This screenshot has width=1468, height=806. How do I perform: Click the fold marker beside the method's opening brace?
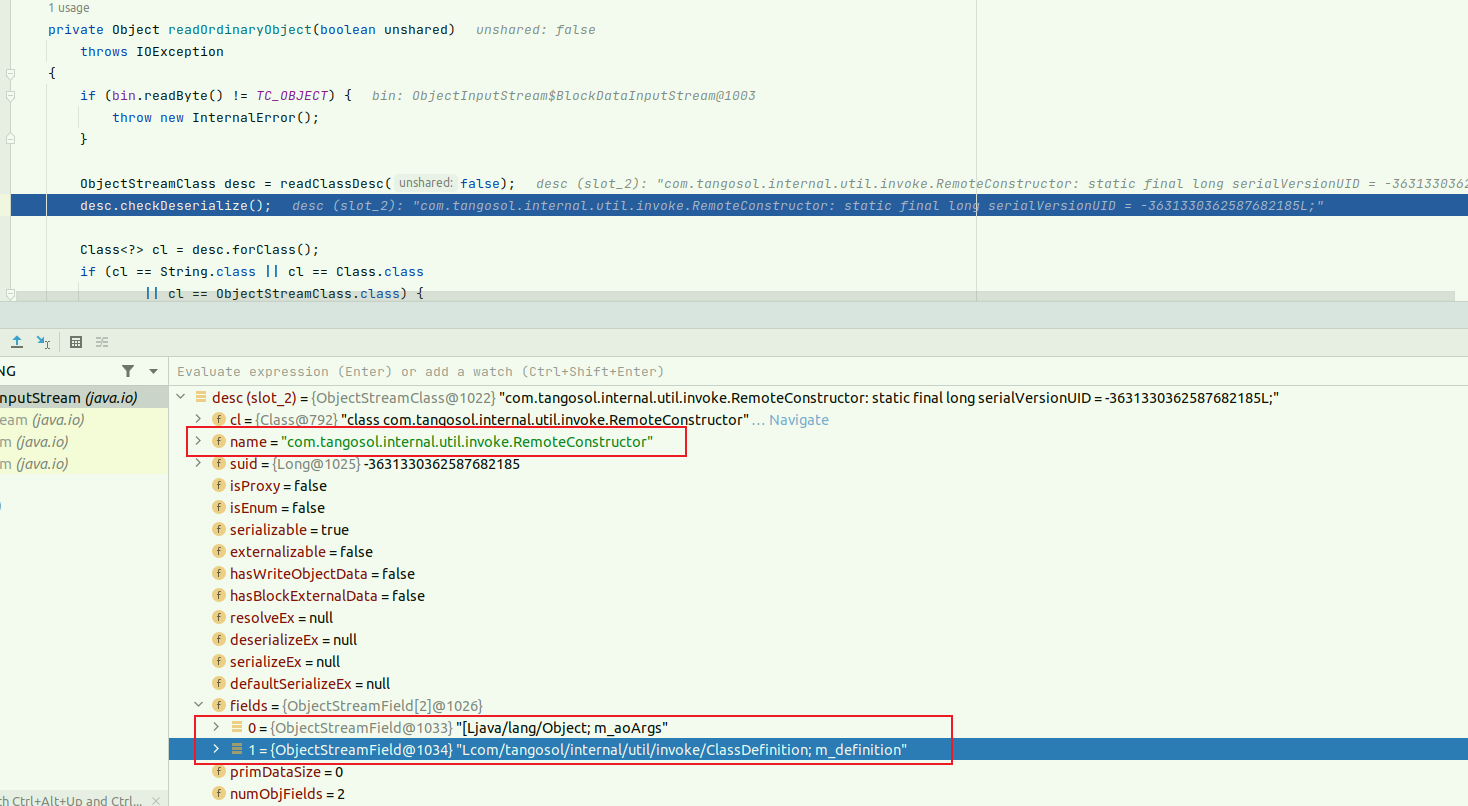10,74
